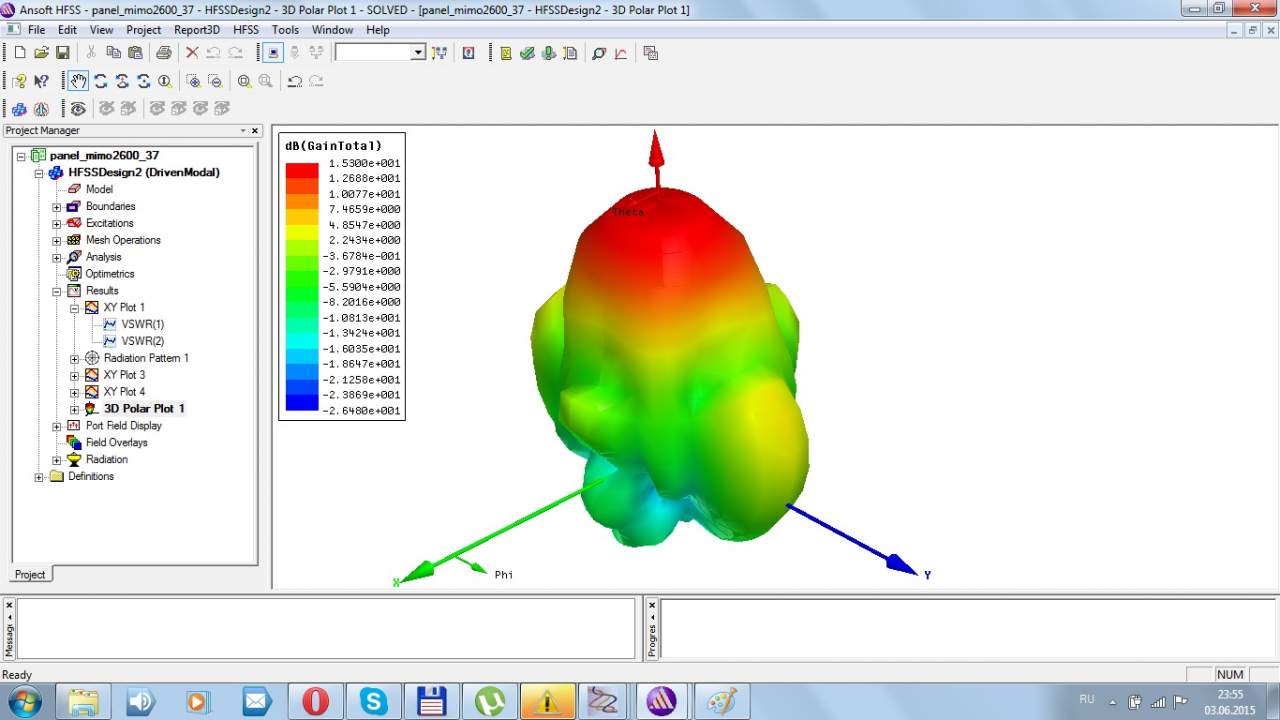Click the Print icon in the toolbar
The width and height of the screenshot is (1280, 720).
click(163, 53)
